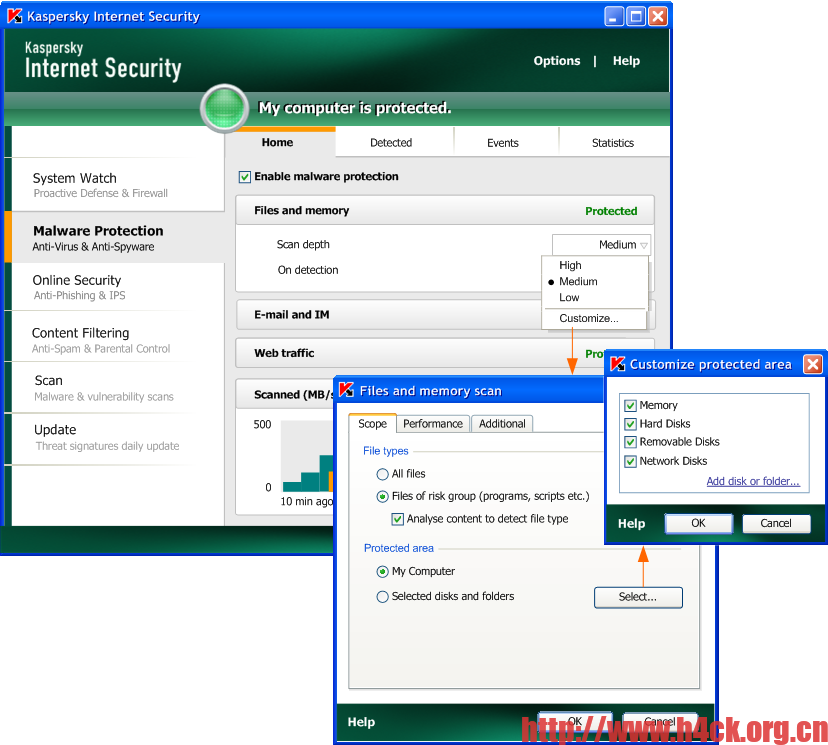This screenshot has height=745, width=828.
Task: Toggle the Removable Disks checkbox
Action: click(630, 442)
